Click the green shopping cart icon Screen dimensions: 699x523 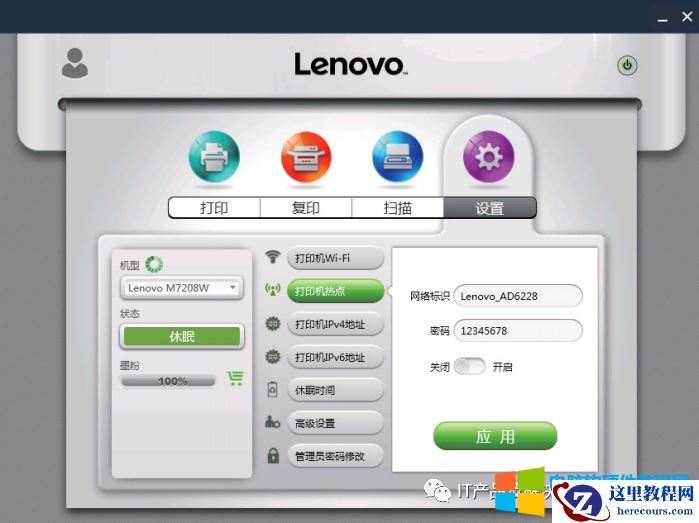pos(235,379)
